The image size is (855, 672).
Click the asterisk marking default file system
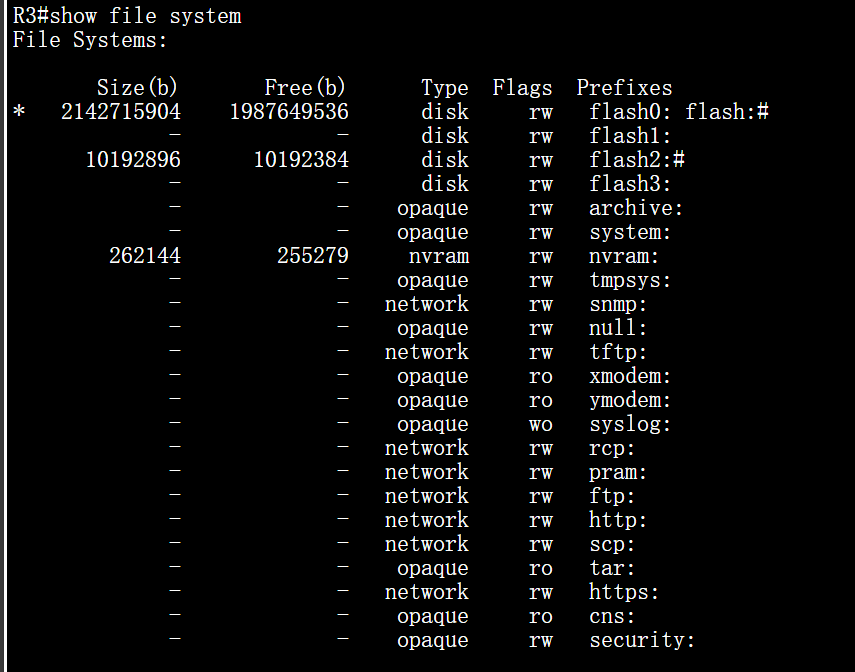point(19,112)
